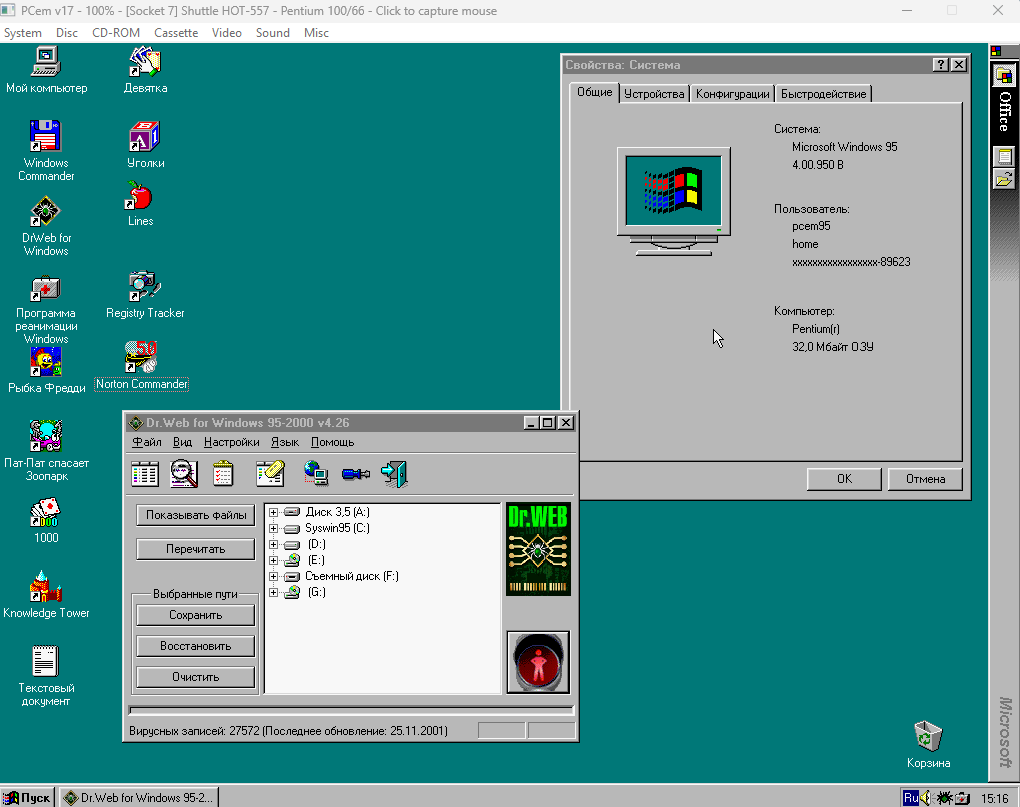
Task: Click the exit door icon in Dr.Web toolbar
Action: 395,473
